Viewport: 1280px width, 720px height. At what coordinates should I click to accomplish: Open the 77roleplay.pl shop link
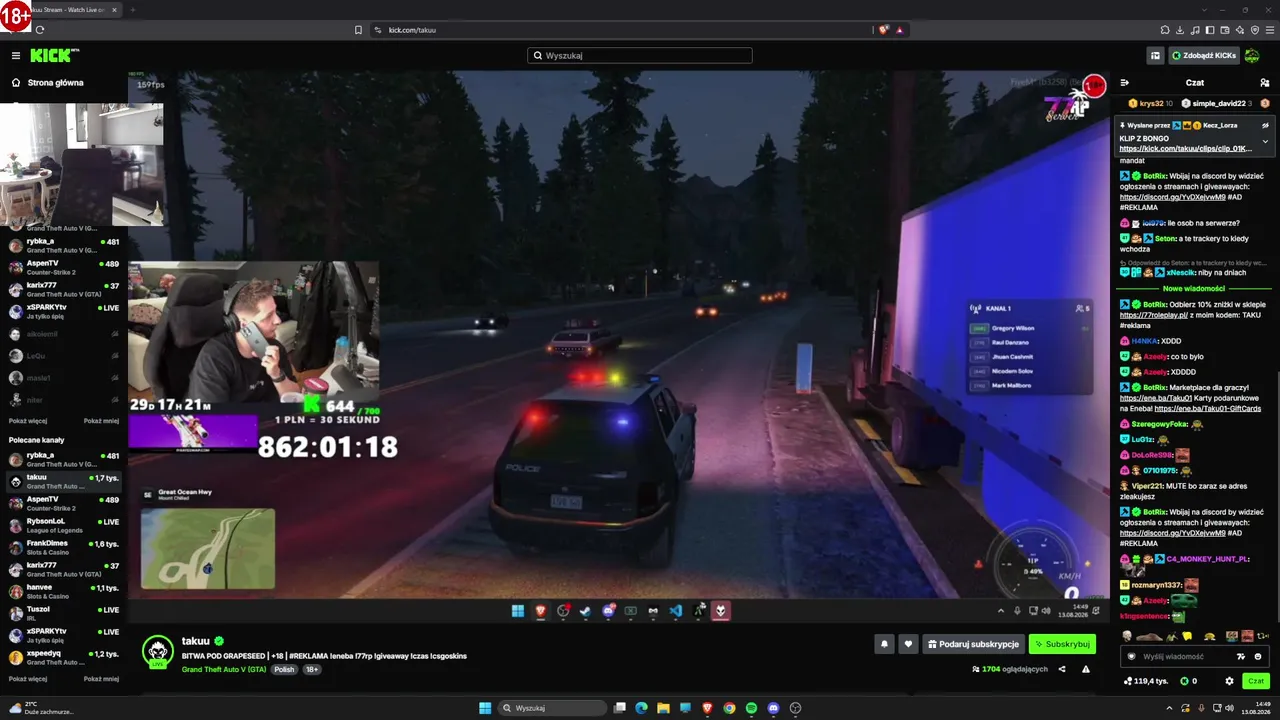point(1153,315)
